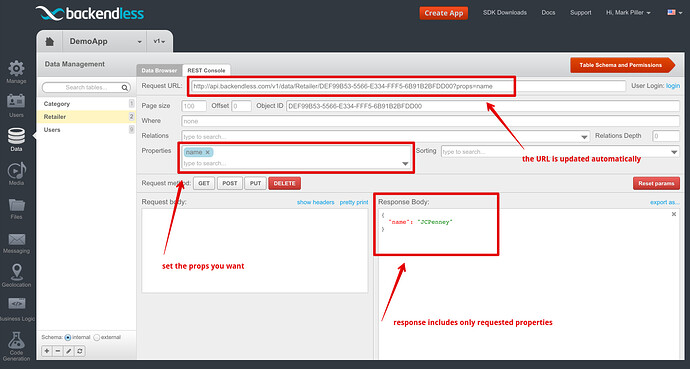Select the Users table in list

pos(87,130)
